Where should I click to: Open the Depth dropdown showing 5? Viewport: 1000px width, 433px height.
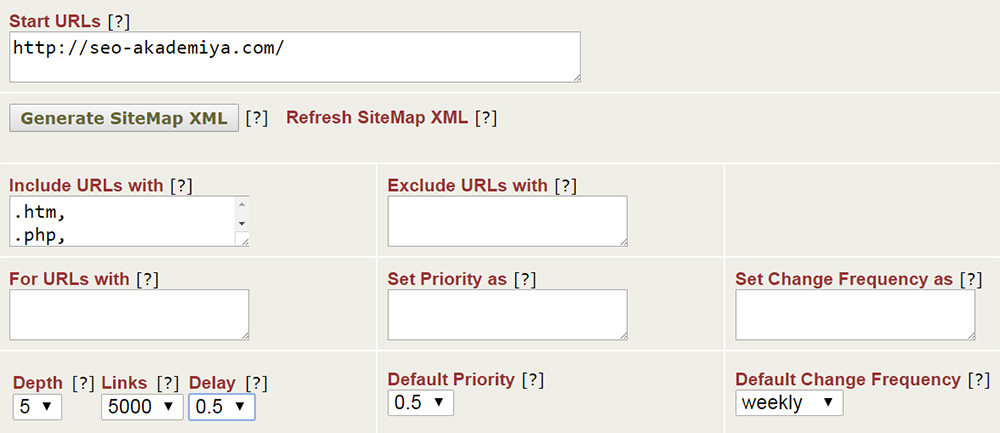tap(37, 407)
